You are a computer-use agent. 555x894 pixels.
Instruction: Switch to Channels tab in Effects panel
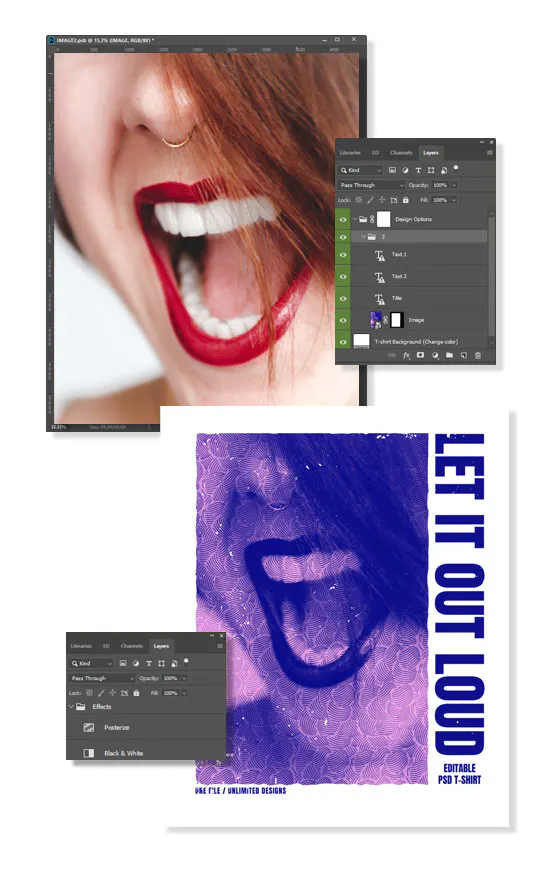pyautogui.click(x=132, y=646)
